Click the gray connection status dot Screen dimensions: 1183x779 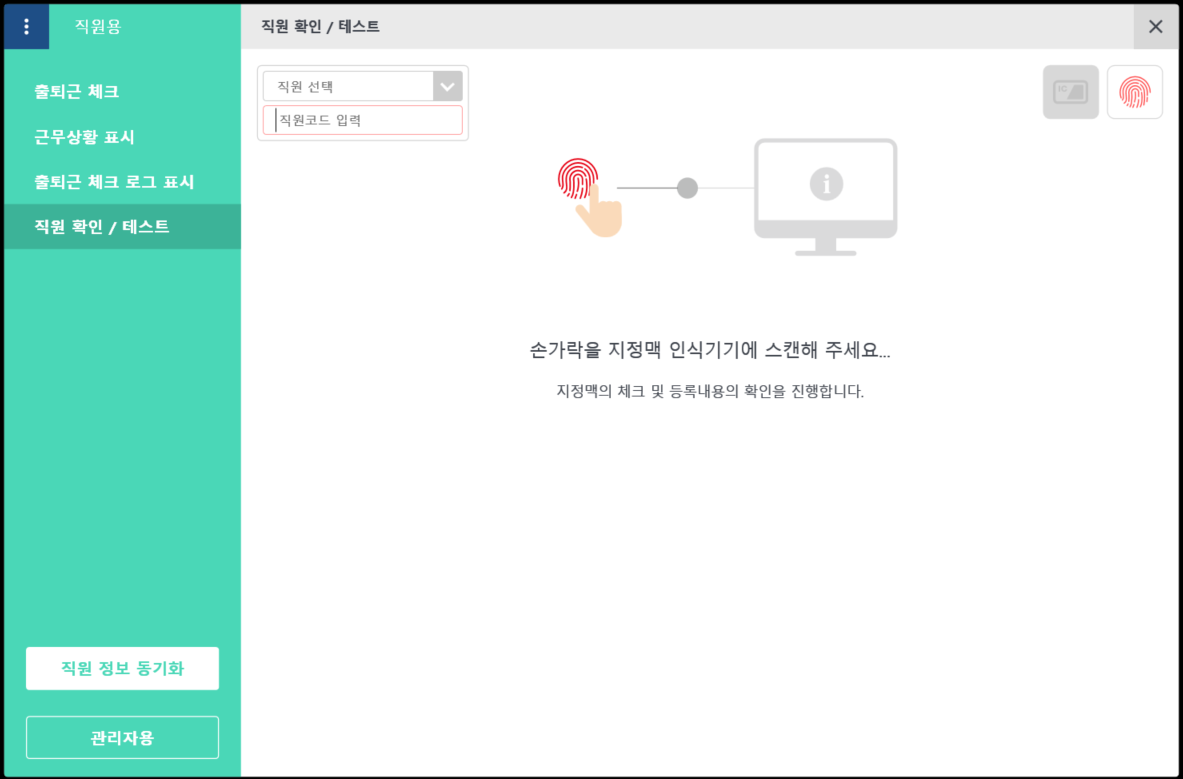687,188
